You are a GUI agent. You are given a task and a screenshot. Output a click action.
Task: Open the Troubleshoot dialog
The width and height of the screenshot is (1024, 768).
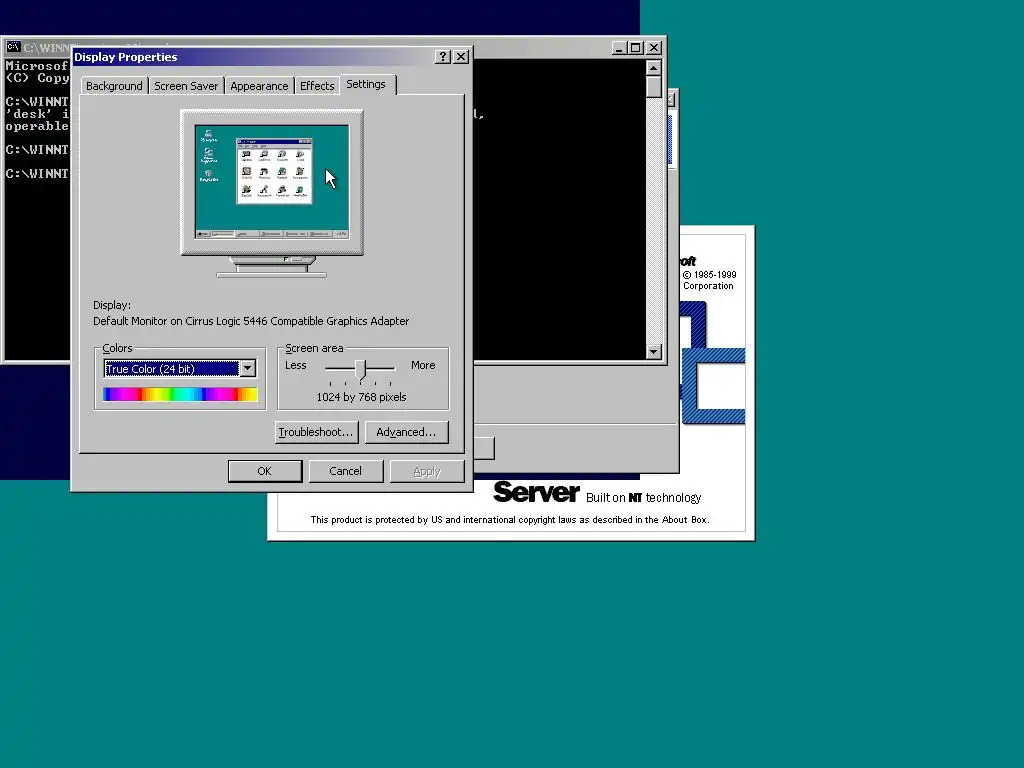pyautogui.click(x=317, y=432)
